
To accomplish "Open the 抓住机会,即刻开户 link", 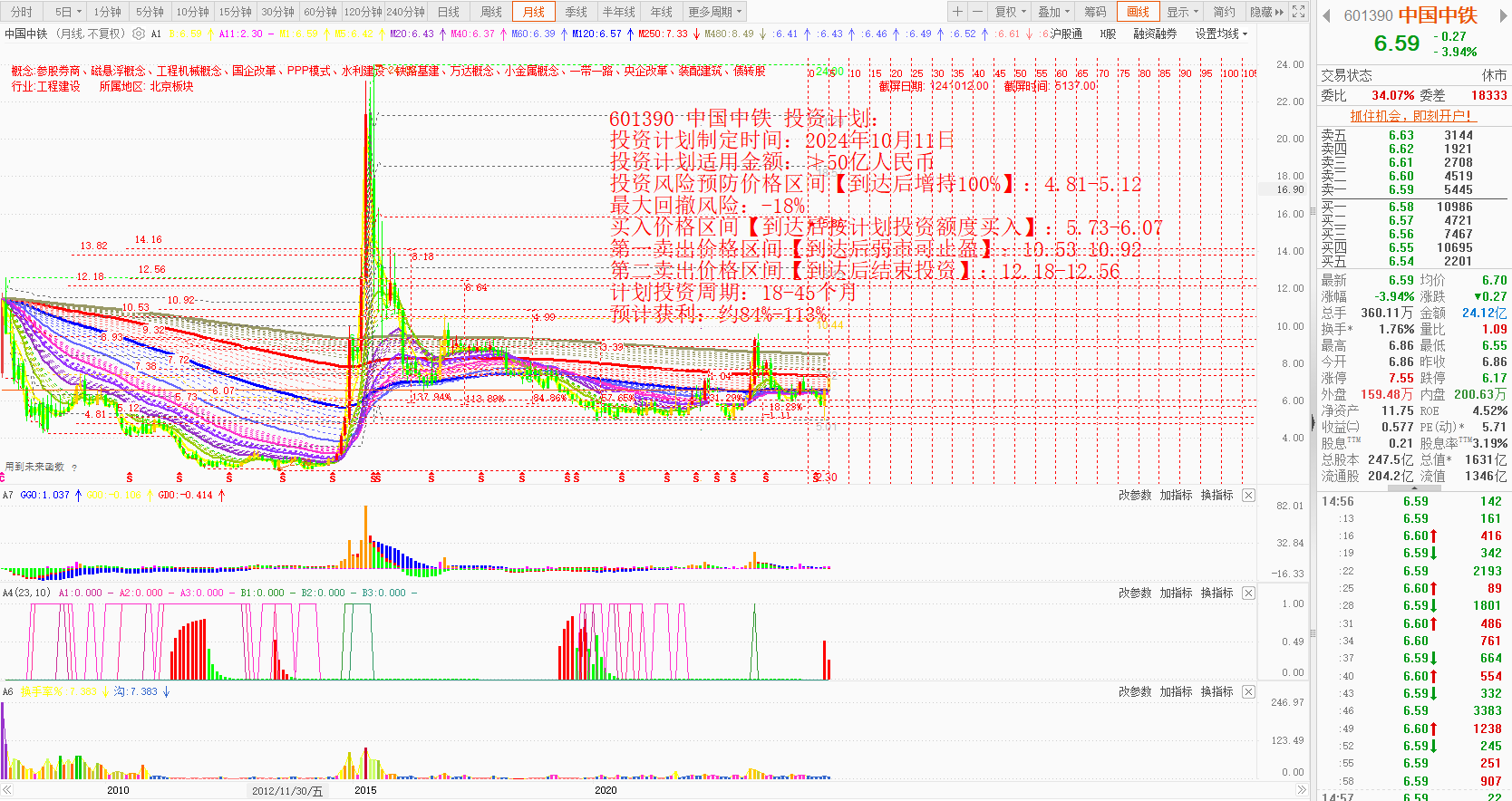I will click(x=1411, y=116).
